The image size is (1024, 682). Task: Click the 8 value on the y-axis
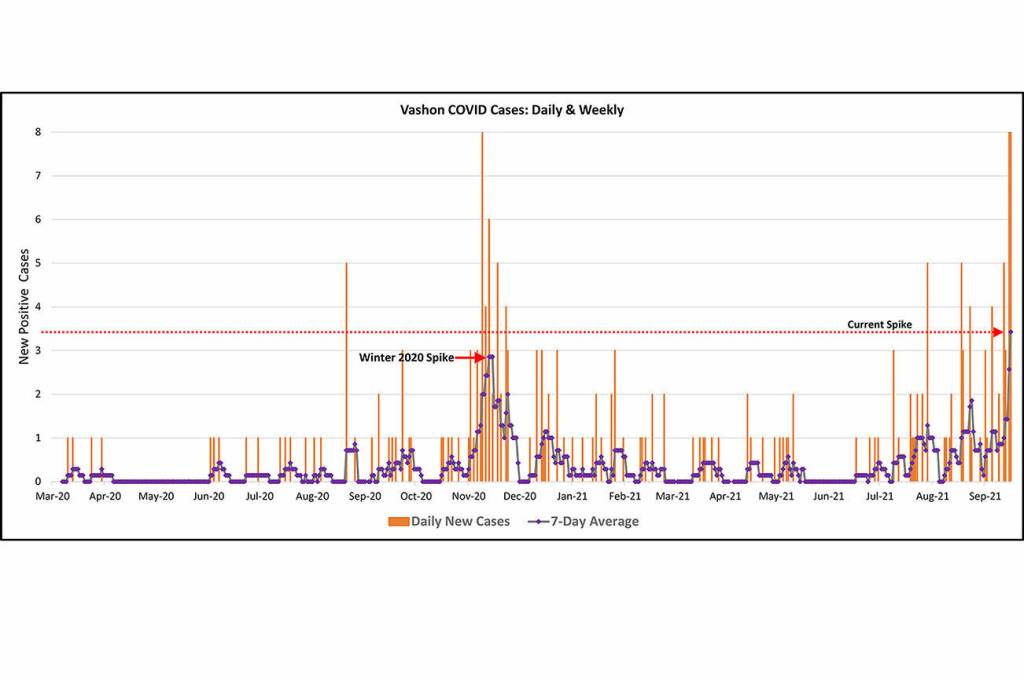pos(36,132)
